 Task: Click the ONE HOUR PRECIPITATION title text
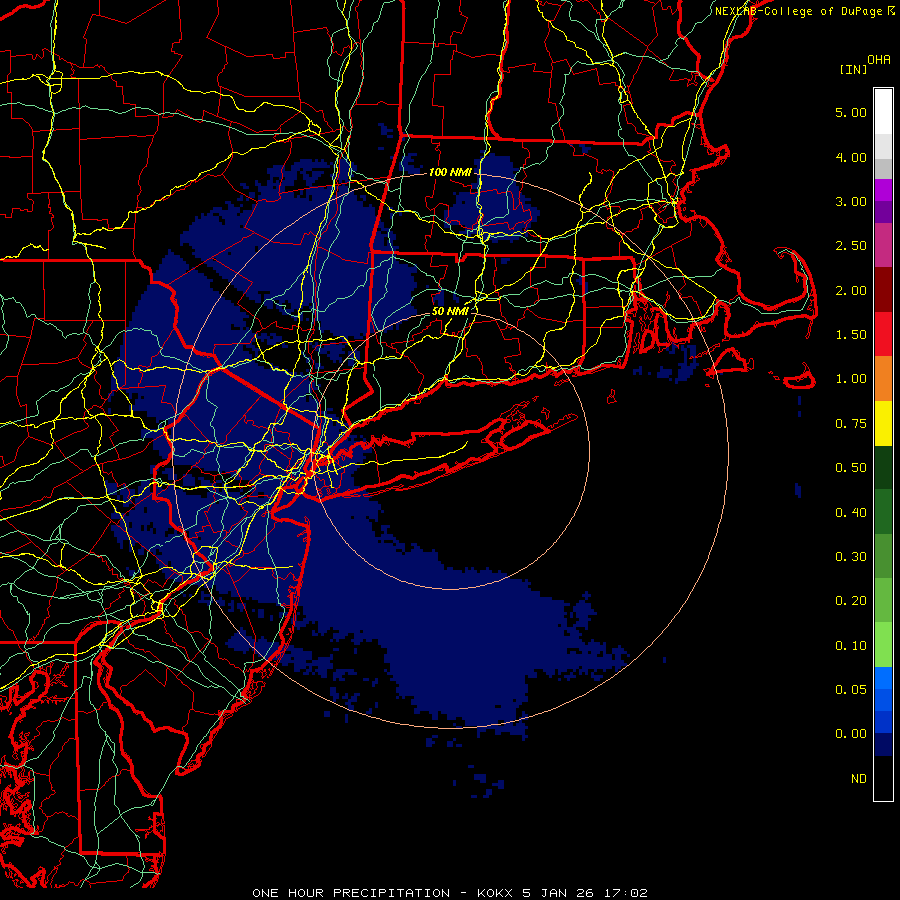point(351,893)
